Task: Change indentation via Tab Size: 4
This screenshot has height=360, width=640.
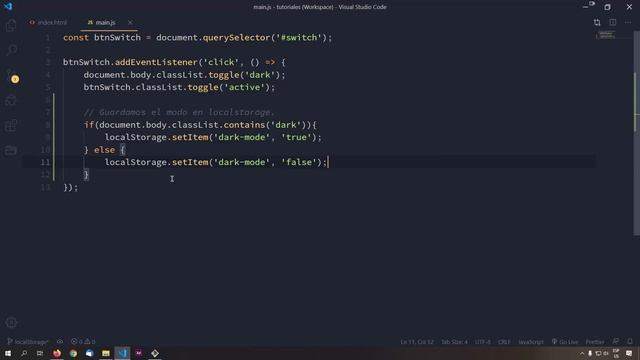Action: click(454, 342)
